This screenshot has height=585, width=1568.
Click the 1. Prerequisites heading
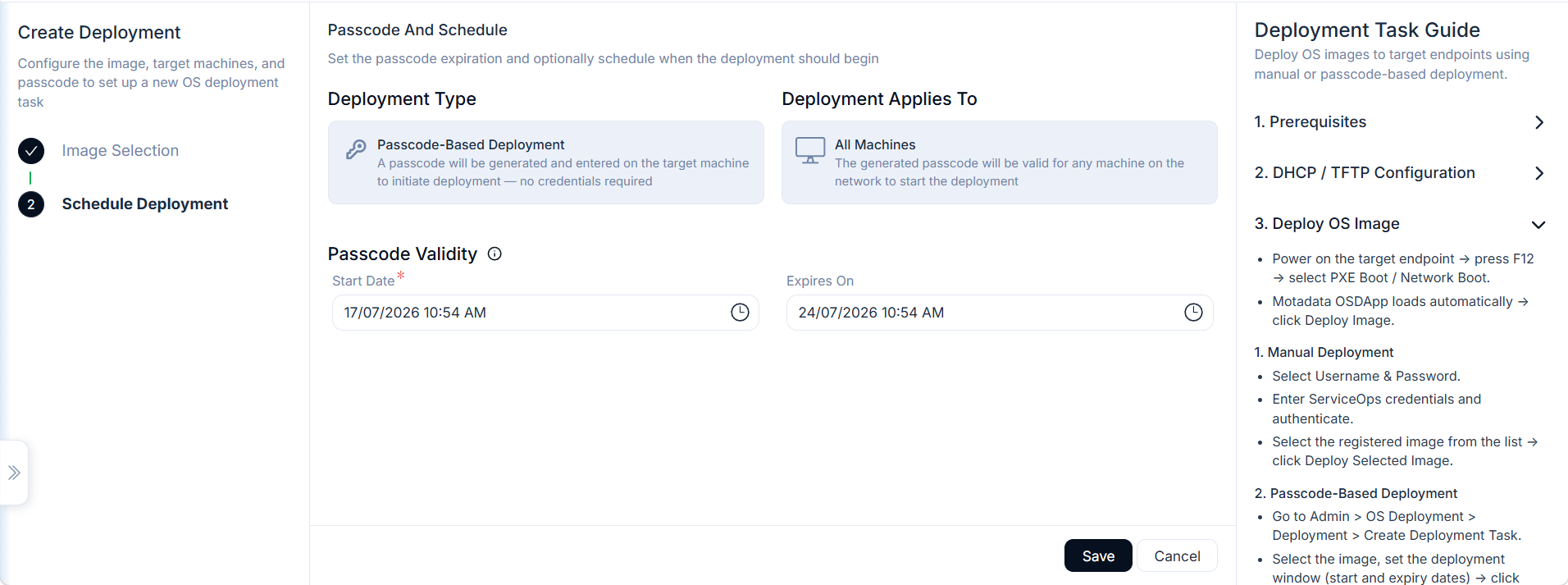[1310, 122]
